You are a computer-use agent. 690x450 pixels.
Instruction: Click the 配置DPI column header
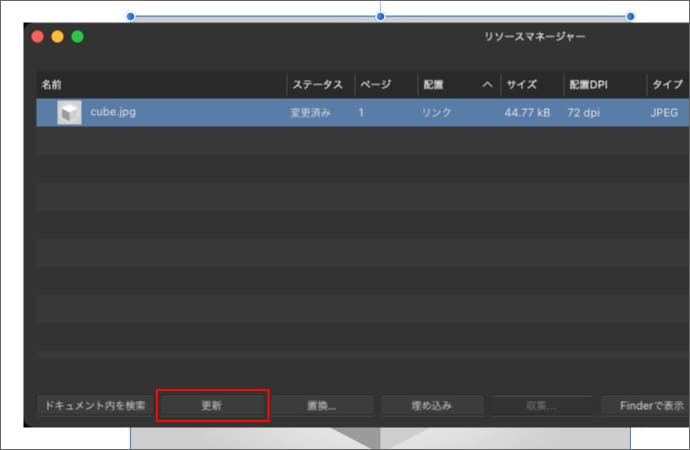pos(589,85)
